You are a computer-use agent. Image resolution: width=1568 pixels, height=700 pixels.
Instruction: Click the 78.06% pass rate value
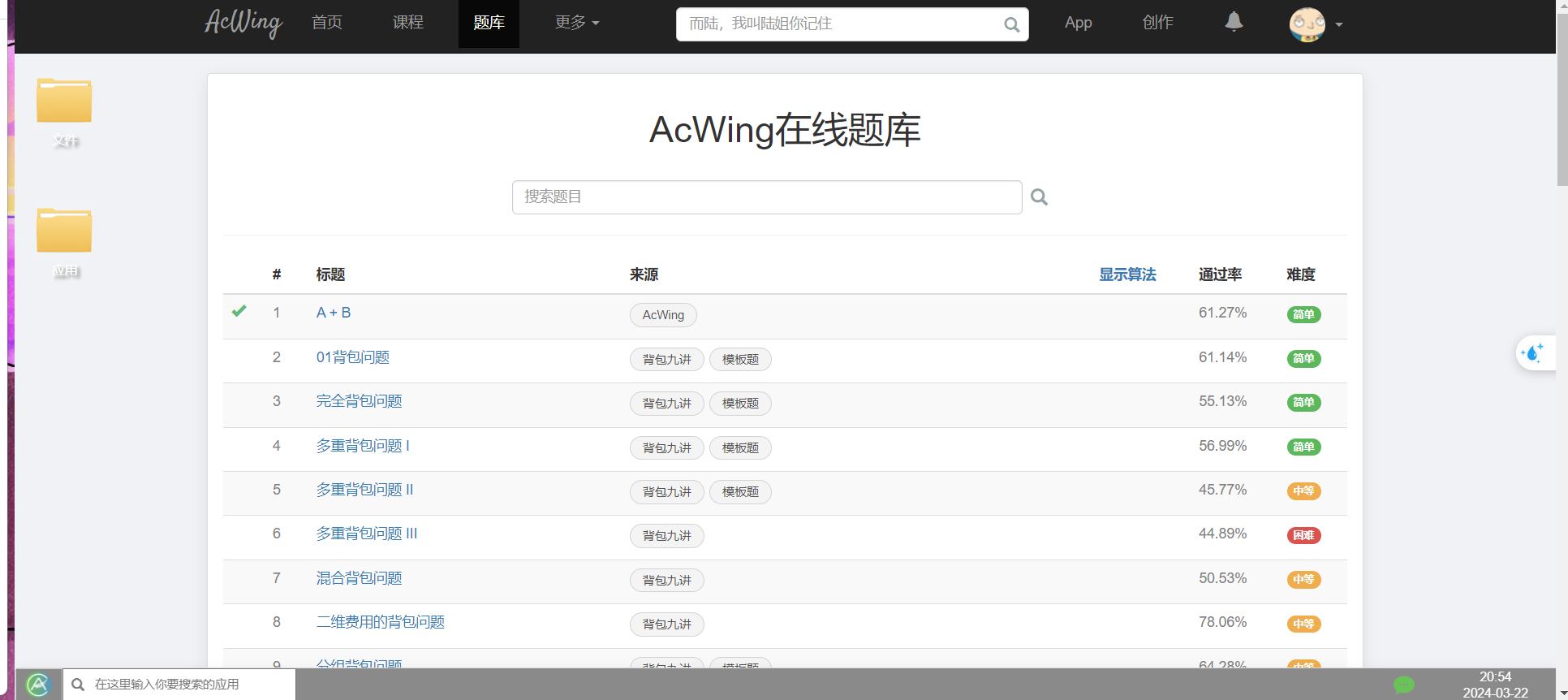click(x=1222, y=622)
